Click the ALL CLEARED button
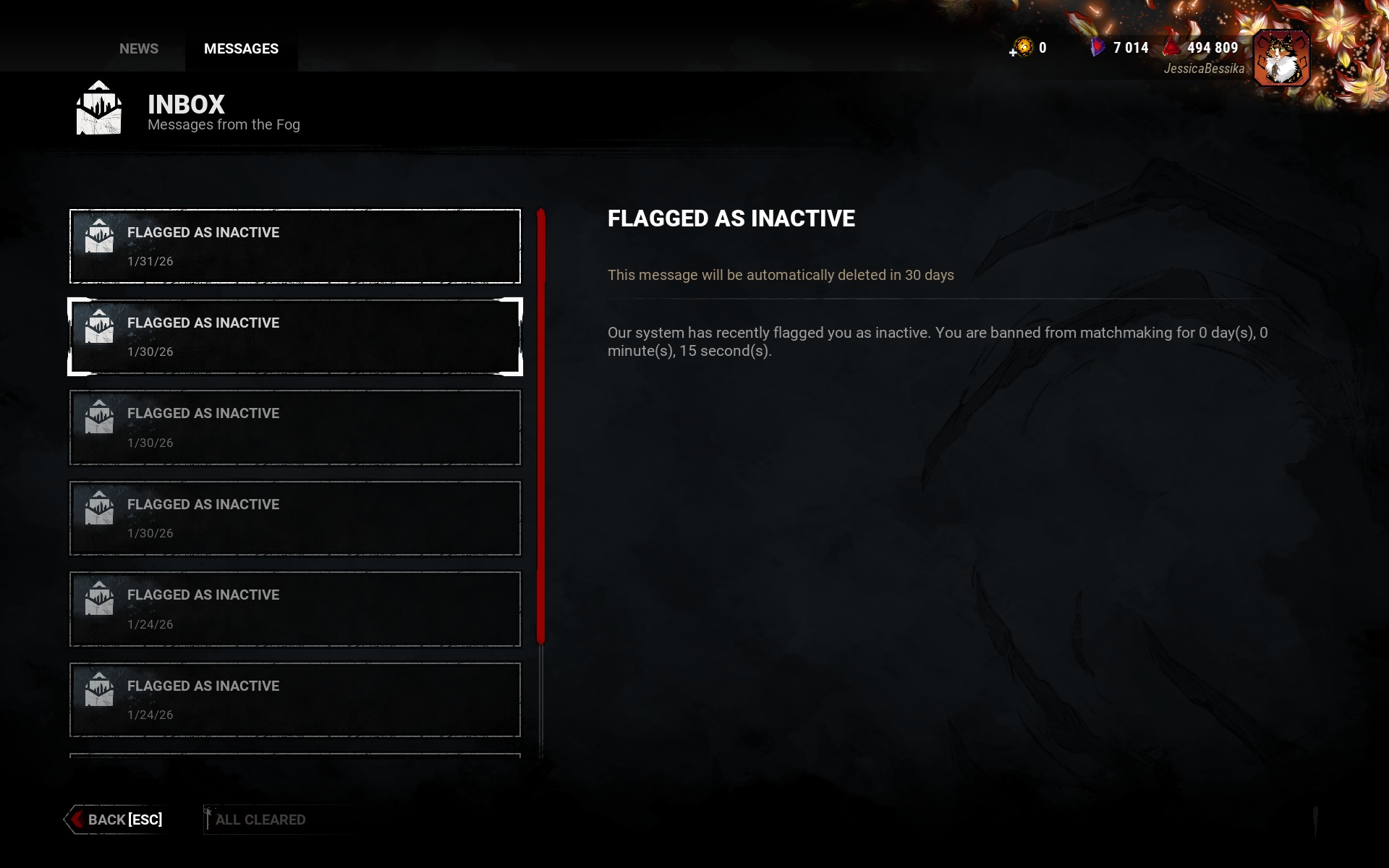The height and width of the screenshot is (868, 1389). pyautogui.click(x=260, y=820)
